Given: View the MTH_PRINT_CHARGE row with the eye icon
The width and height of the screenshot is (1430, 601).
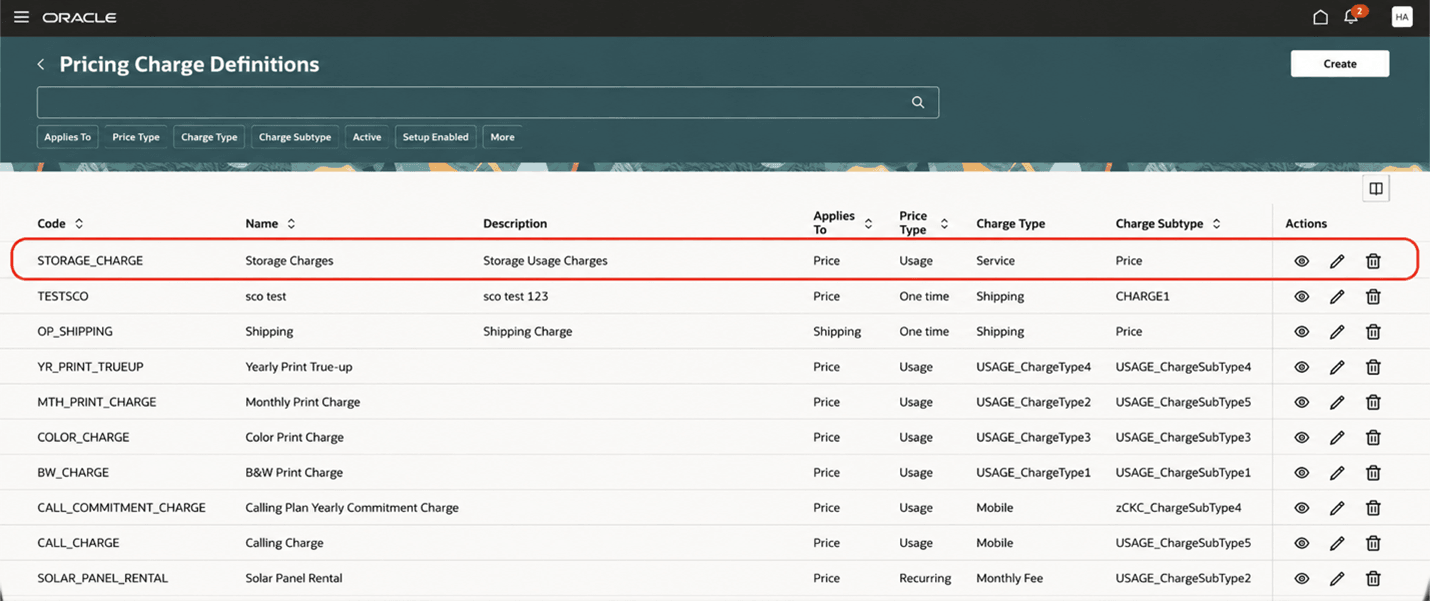Looking at the screenshot, I should tap(1301, 402).
